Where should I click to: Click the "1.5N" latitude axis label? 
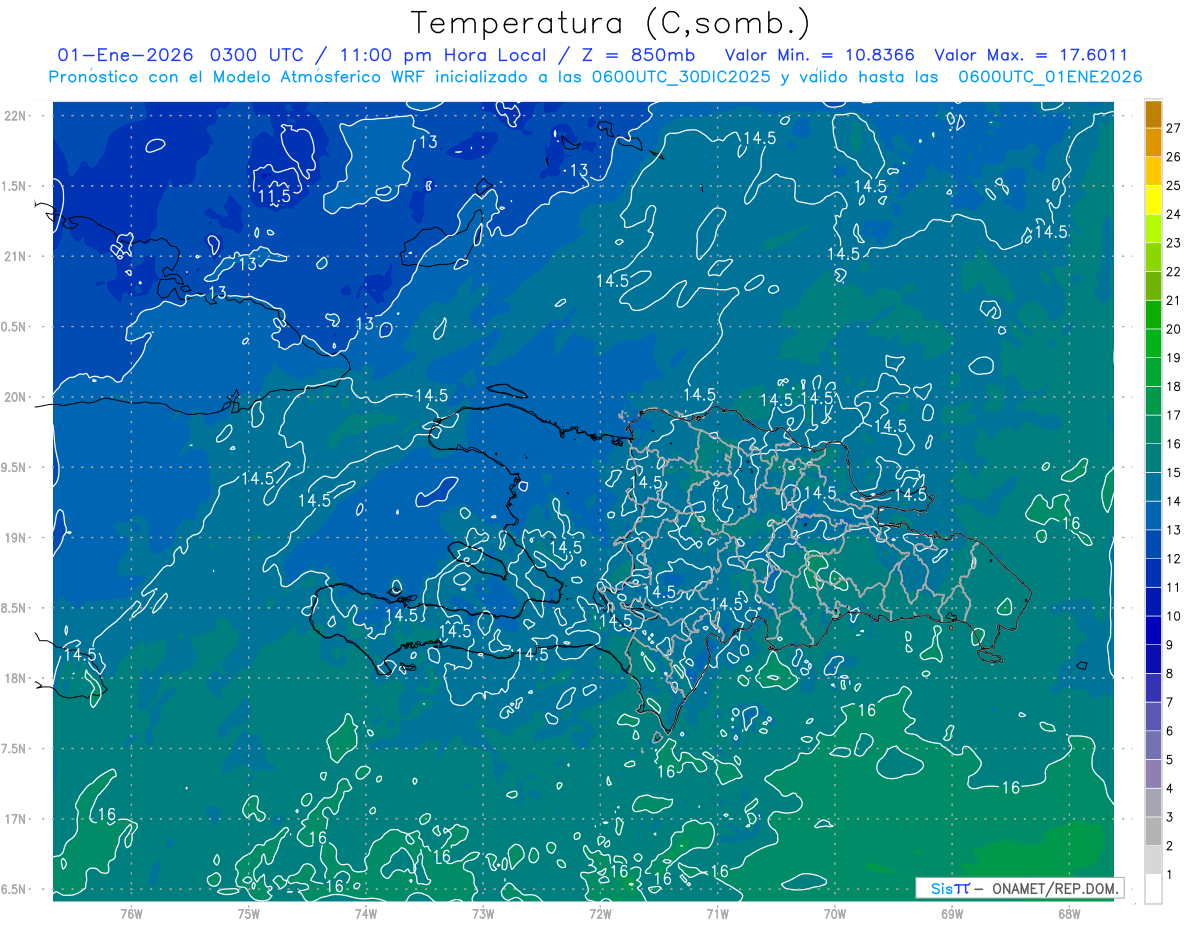(13, 186)
